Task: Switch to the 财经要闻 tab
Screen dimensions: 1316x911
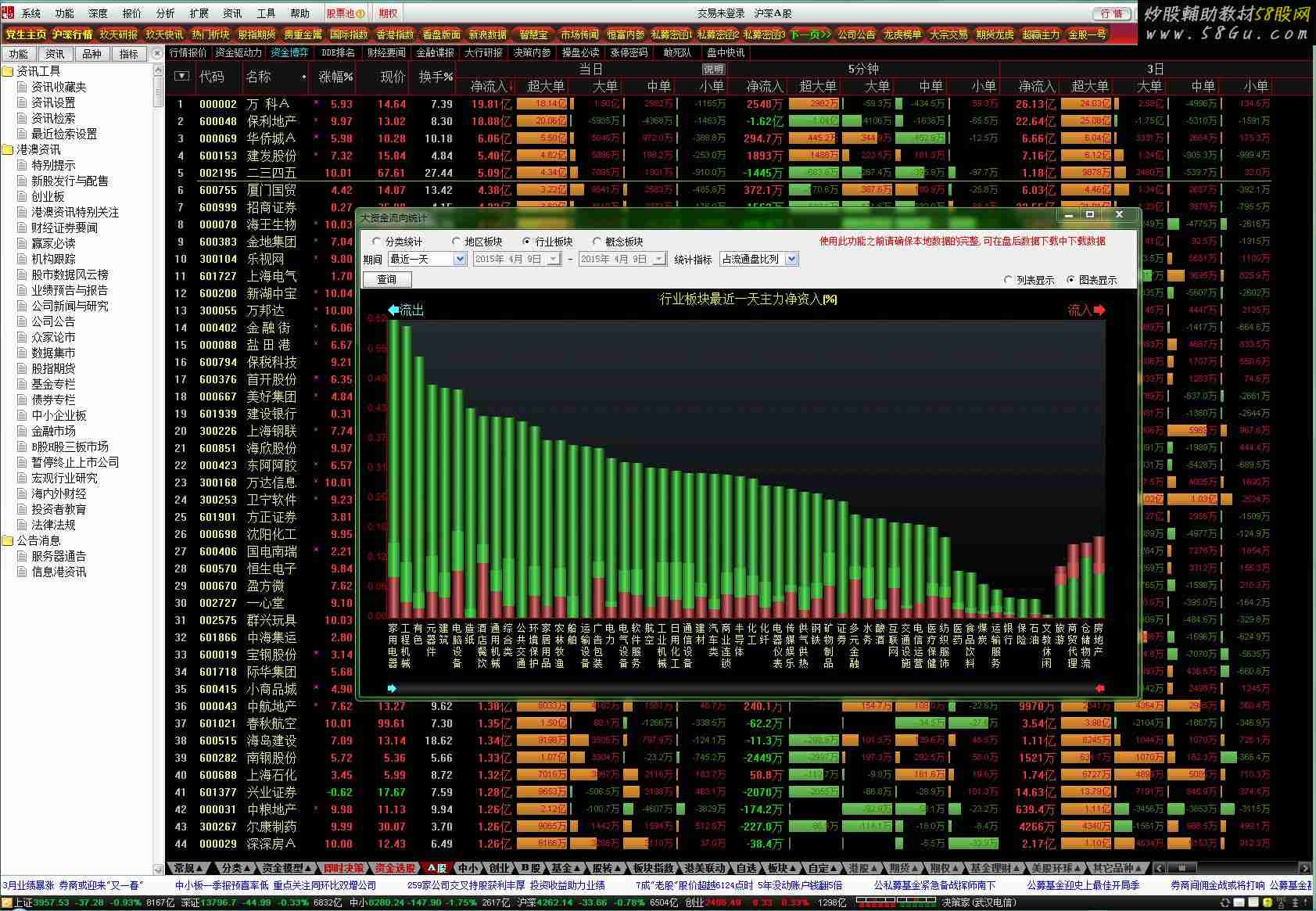Action: point(386,52)
